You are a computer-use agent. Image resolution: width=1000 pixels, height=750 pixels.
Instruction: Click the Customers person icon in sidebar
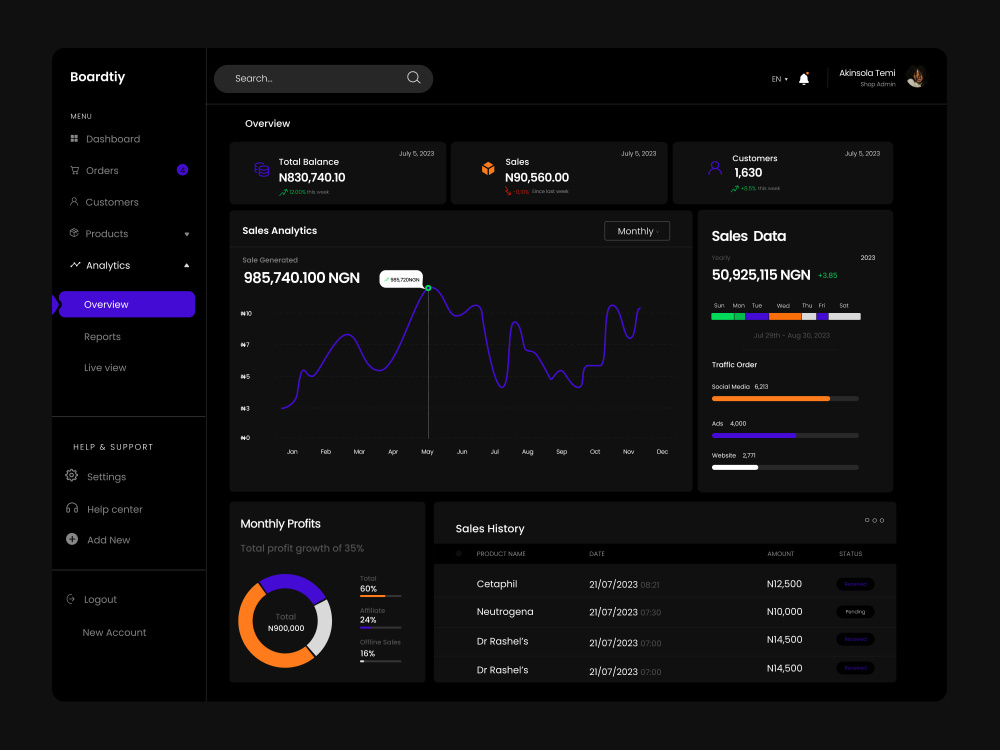click(x=74, y=202)
